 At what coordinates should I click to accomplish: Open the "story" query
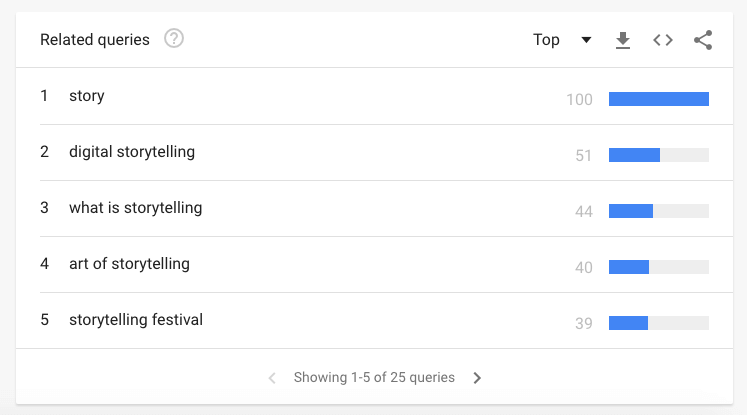pyautogui.click(x=87, y=96)
